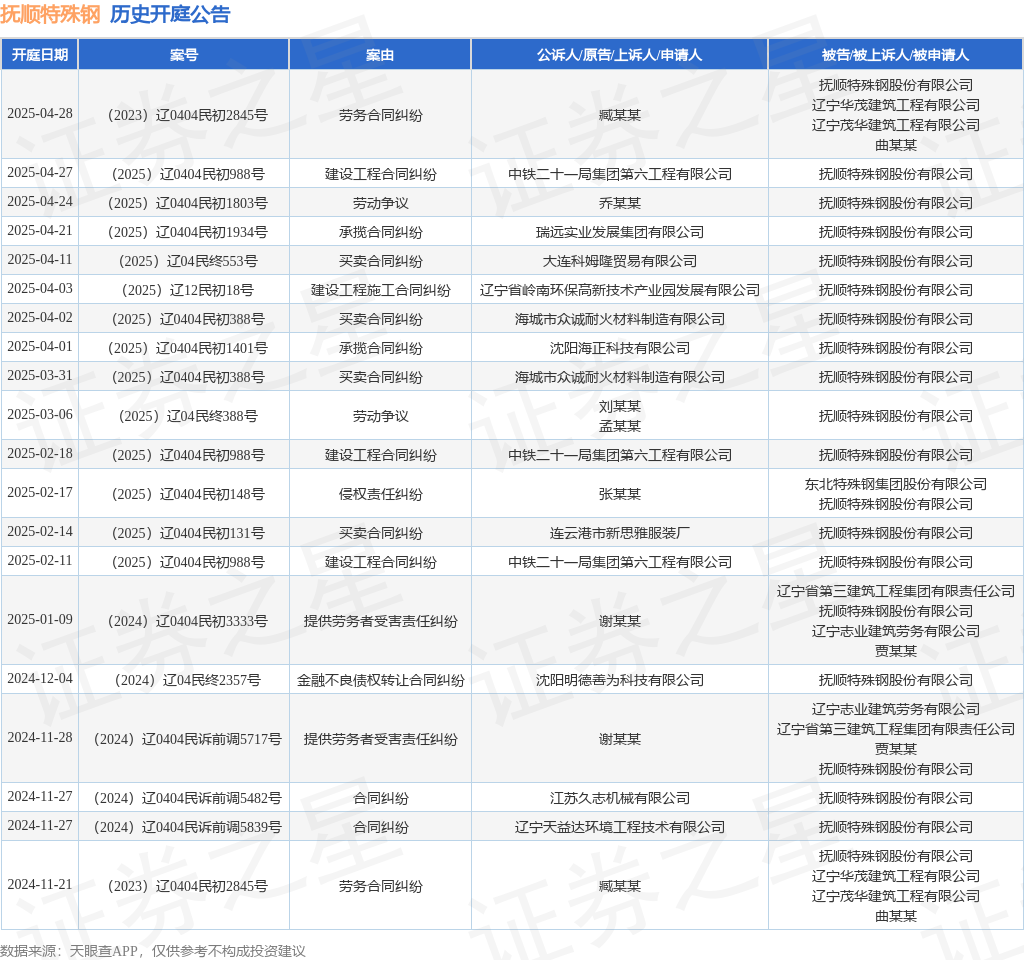The height and width of the screenshot is (960, 1024).
Task: Click the 历史开庭公告 heading
Action: (x=170, y=14)
